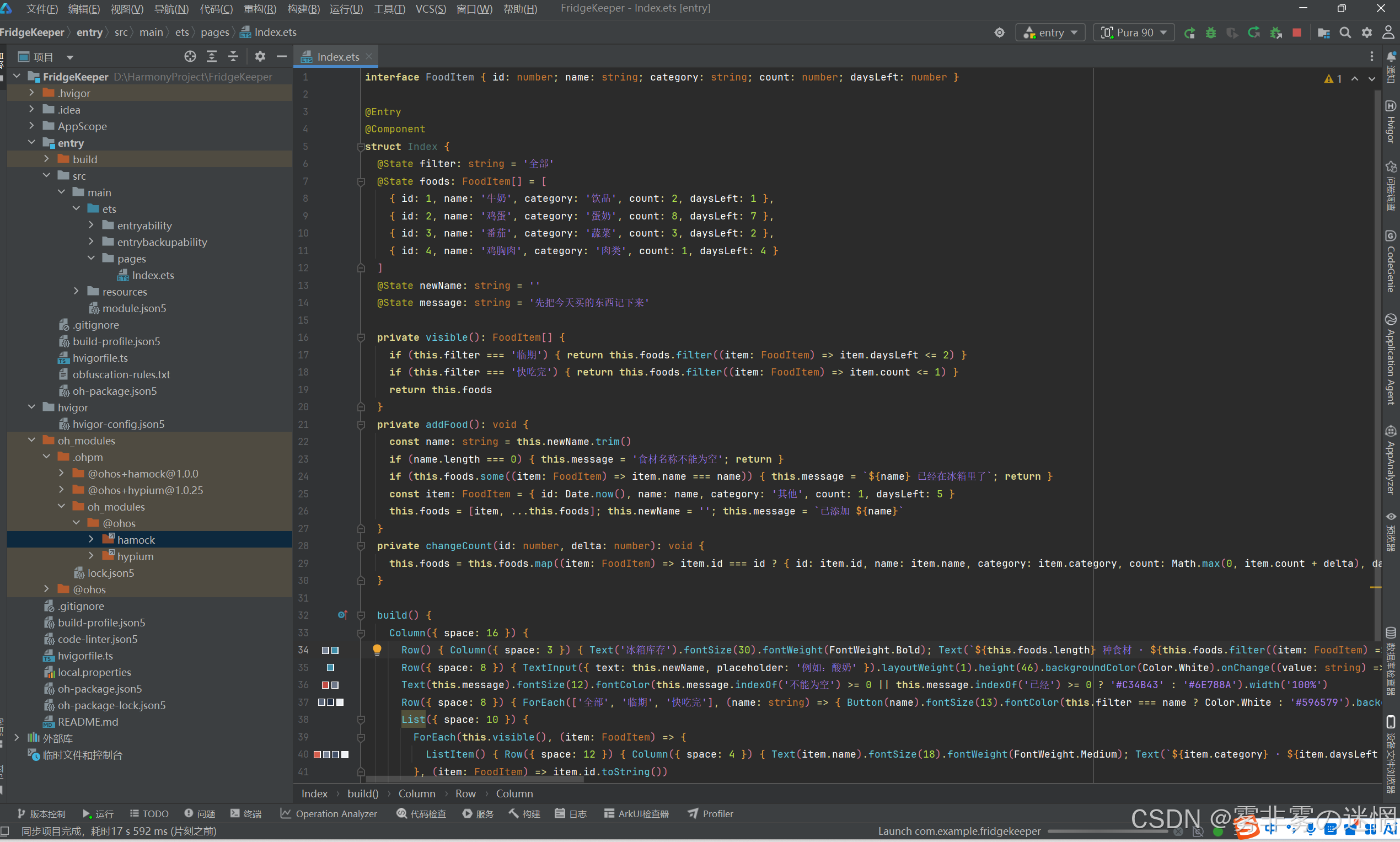Close the Index.ets tab
1400x842 pixels.
369,56
